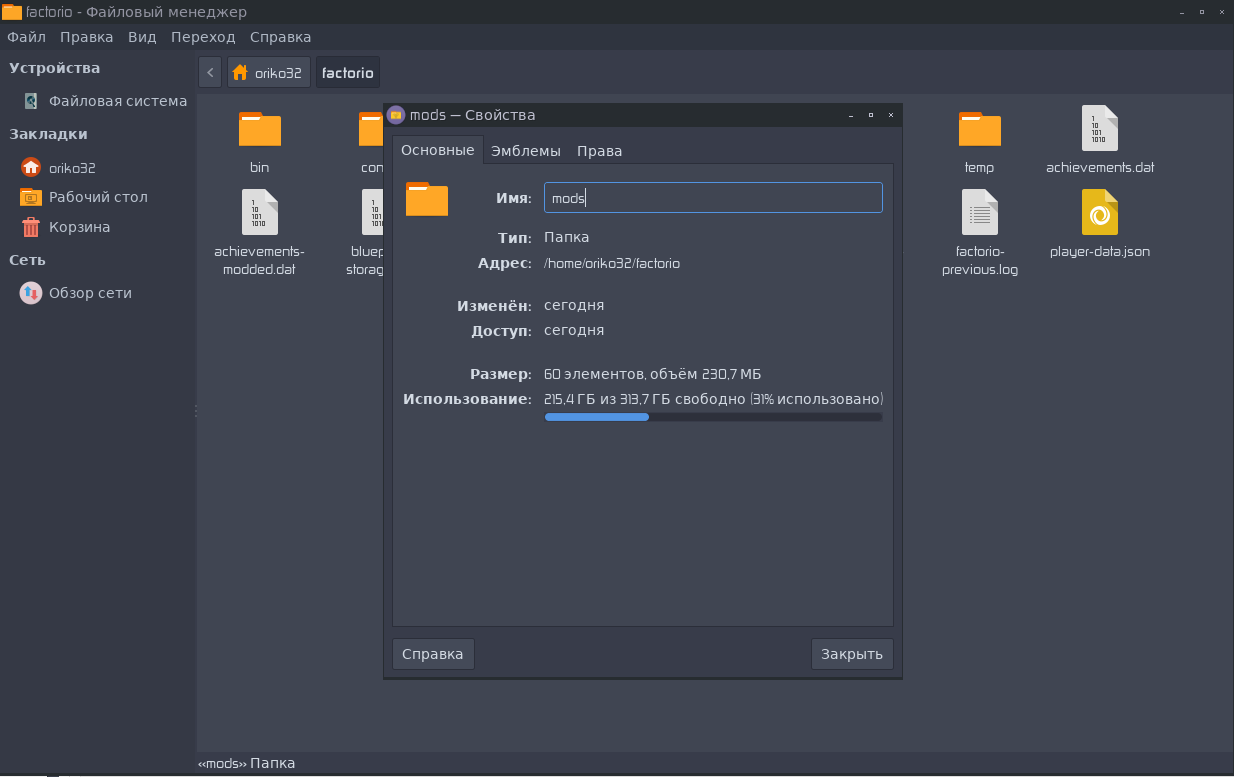The width and height of the screenshot is (1234, 777).
Task: Click the Корзина trash icon
Action: point(31,227)
